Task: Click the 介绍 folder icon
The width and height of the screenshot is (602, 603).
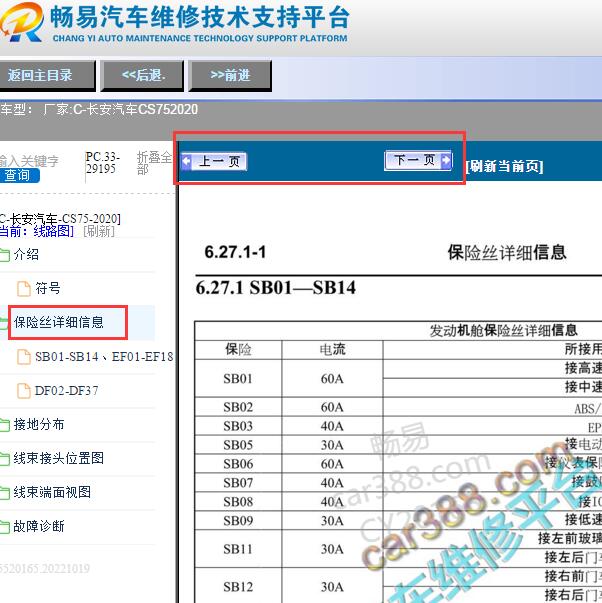Action: click(5, 255)
